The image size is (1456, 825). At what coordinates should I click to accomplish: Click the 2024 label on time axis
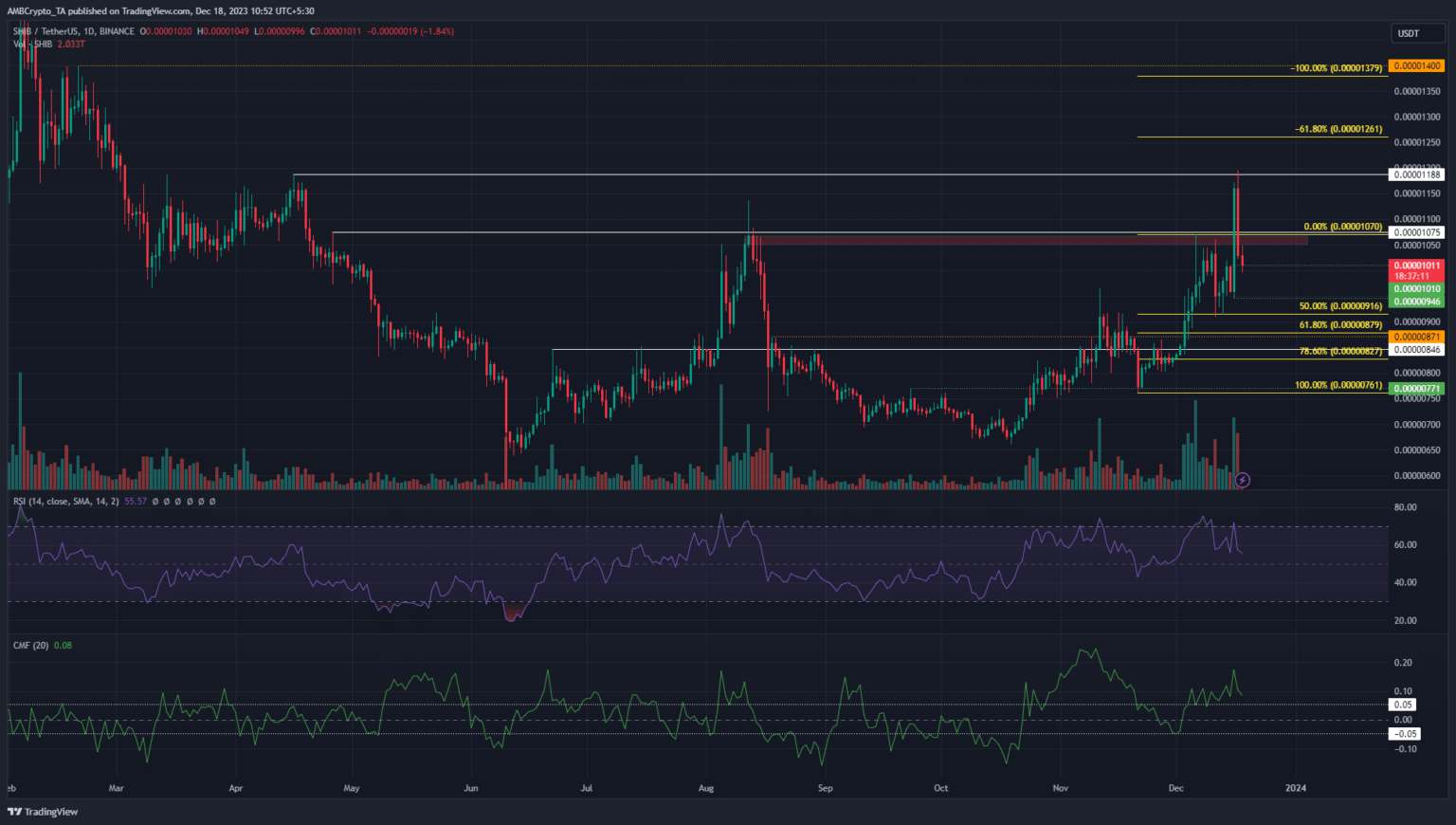1295,788
